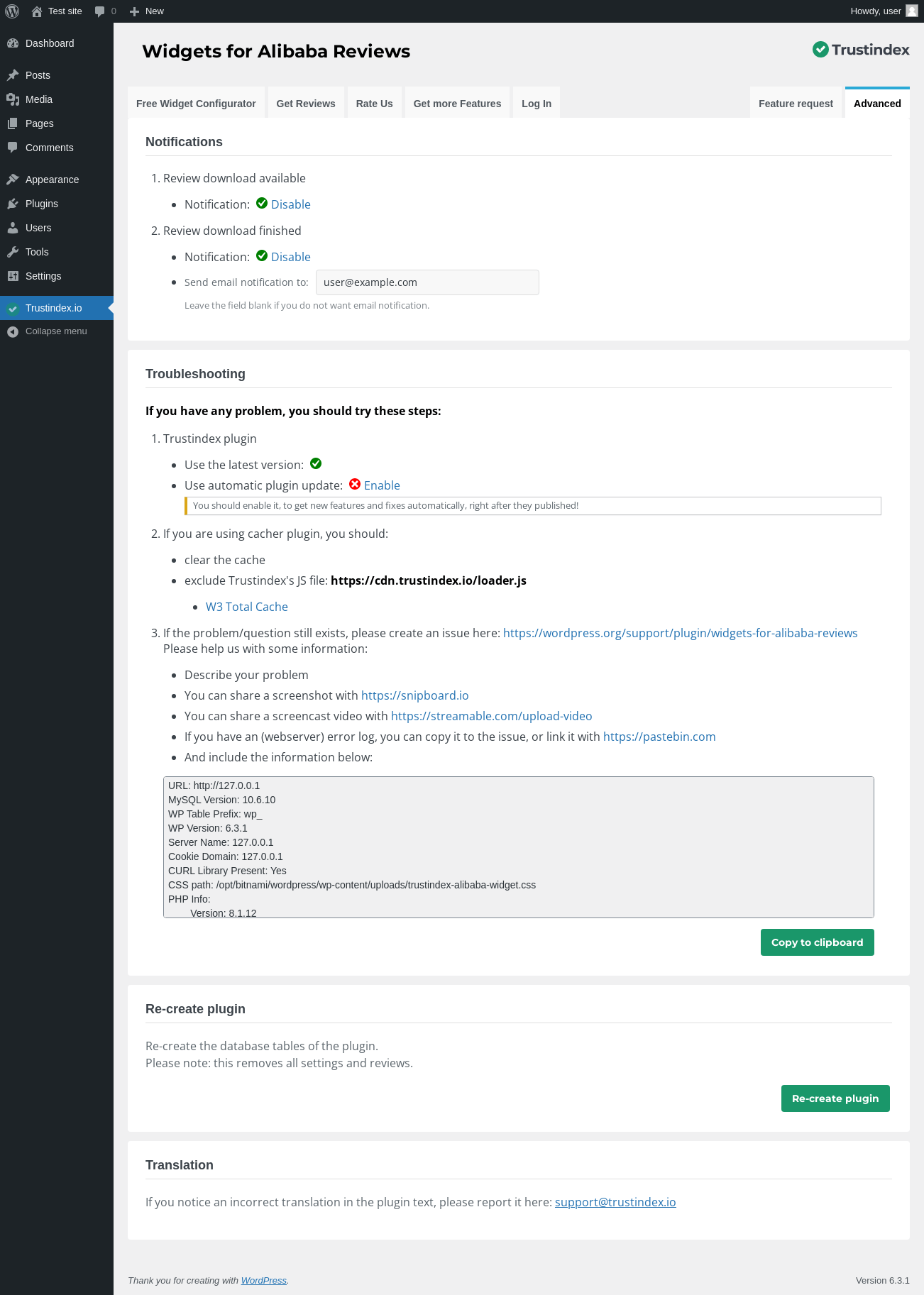Open the W3 Total Cache link
This screenshot has width=924, height=1295.
pyautogui.click(x=246, y=607)
